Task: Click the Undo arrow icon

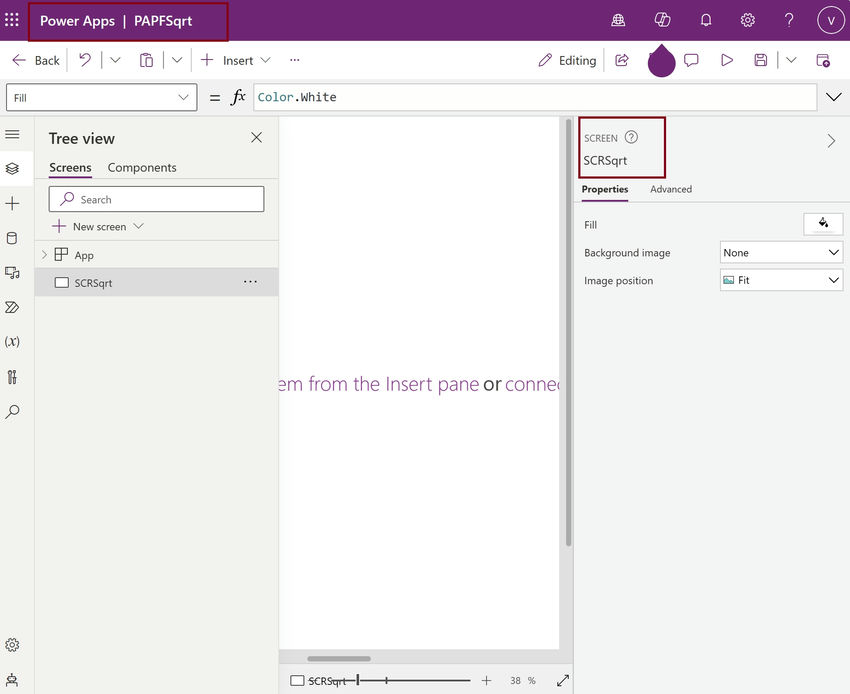Action: tap(85, 60)
